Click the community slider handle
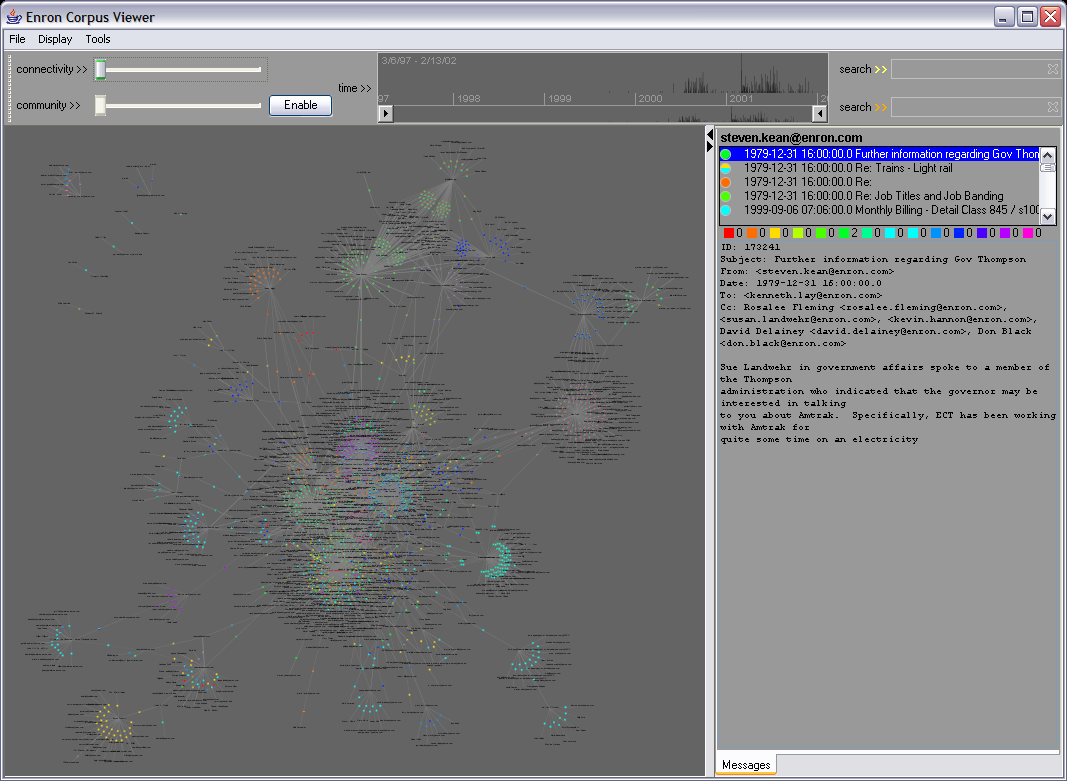The image size is (1067, 781). coord(100,105)
